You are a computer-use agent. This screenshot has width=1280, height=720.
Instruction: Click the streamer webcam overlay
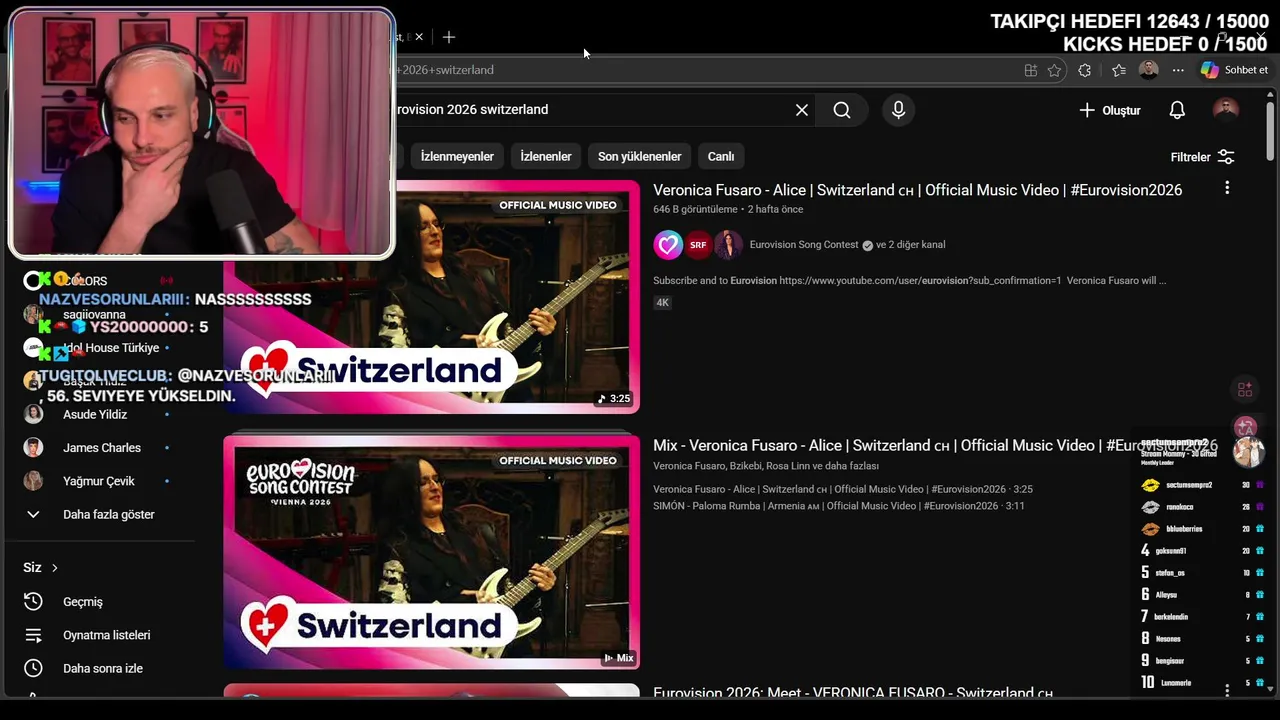tap(202, 134)
